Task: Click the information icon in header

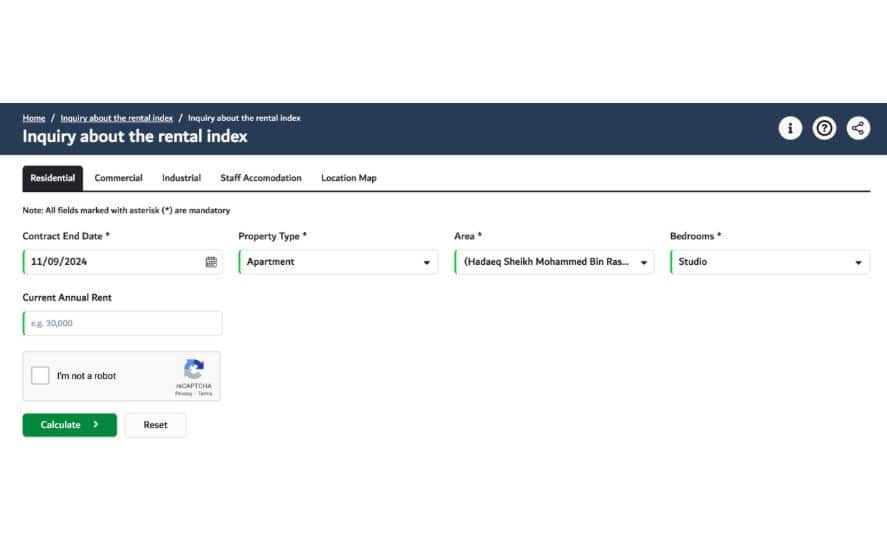Action: point(790,128)
